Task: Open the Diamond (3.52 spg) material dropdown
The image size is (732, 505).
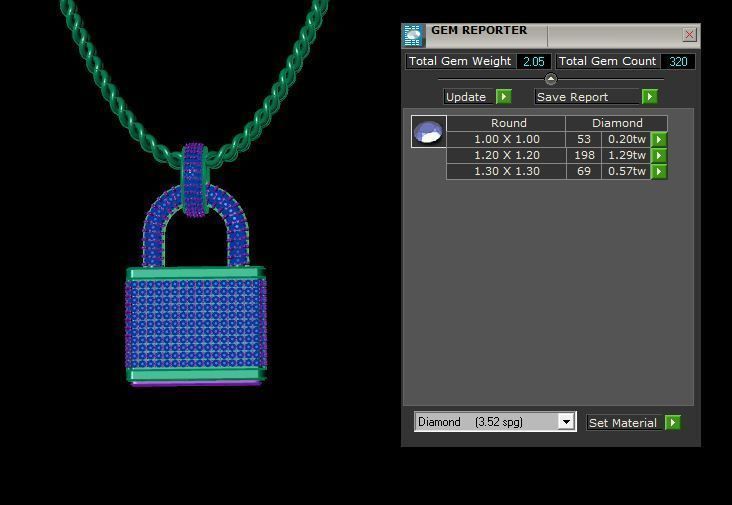Action: click(x=566, y=422)
